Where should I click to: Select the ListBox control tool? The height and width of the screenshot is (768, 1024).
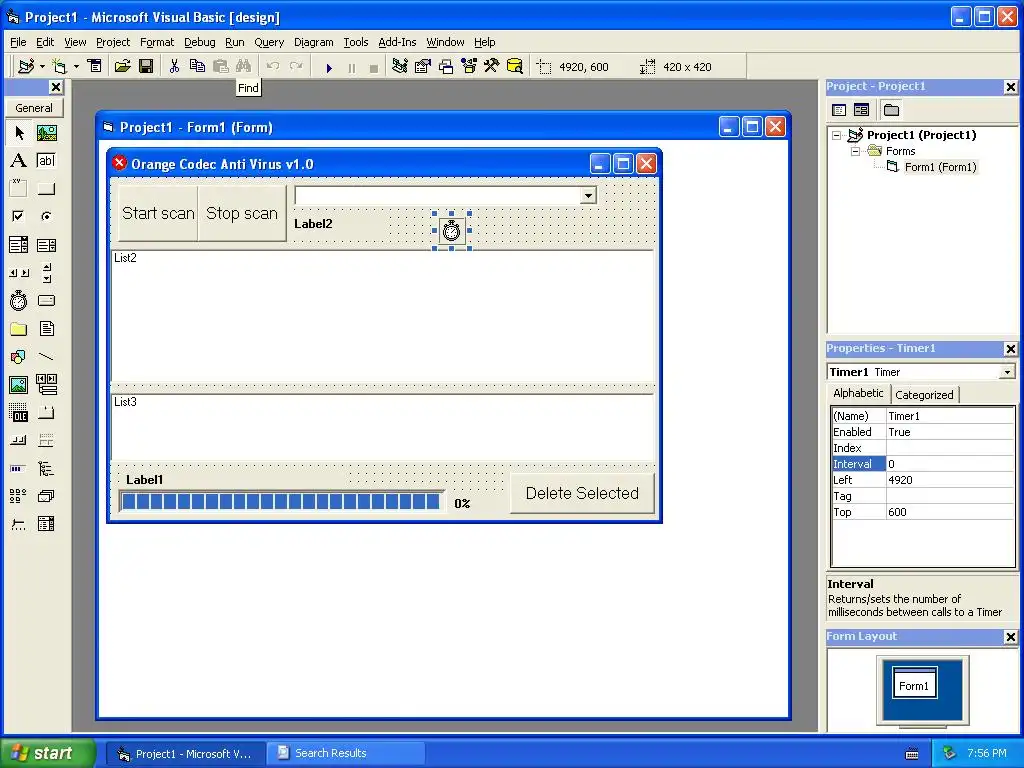pos(46,245)
